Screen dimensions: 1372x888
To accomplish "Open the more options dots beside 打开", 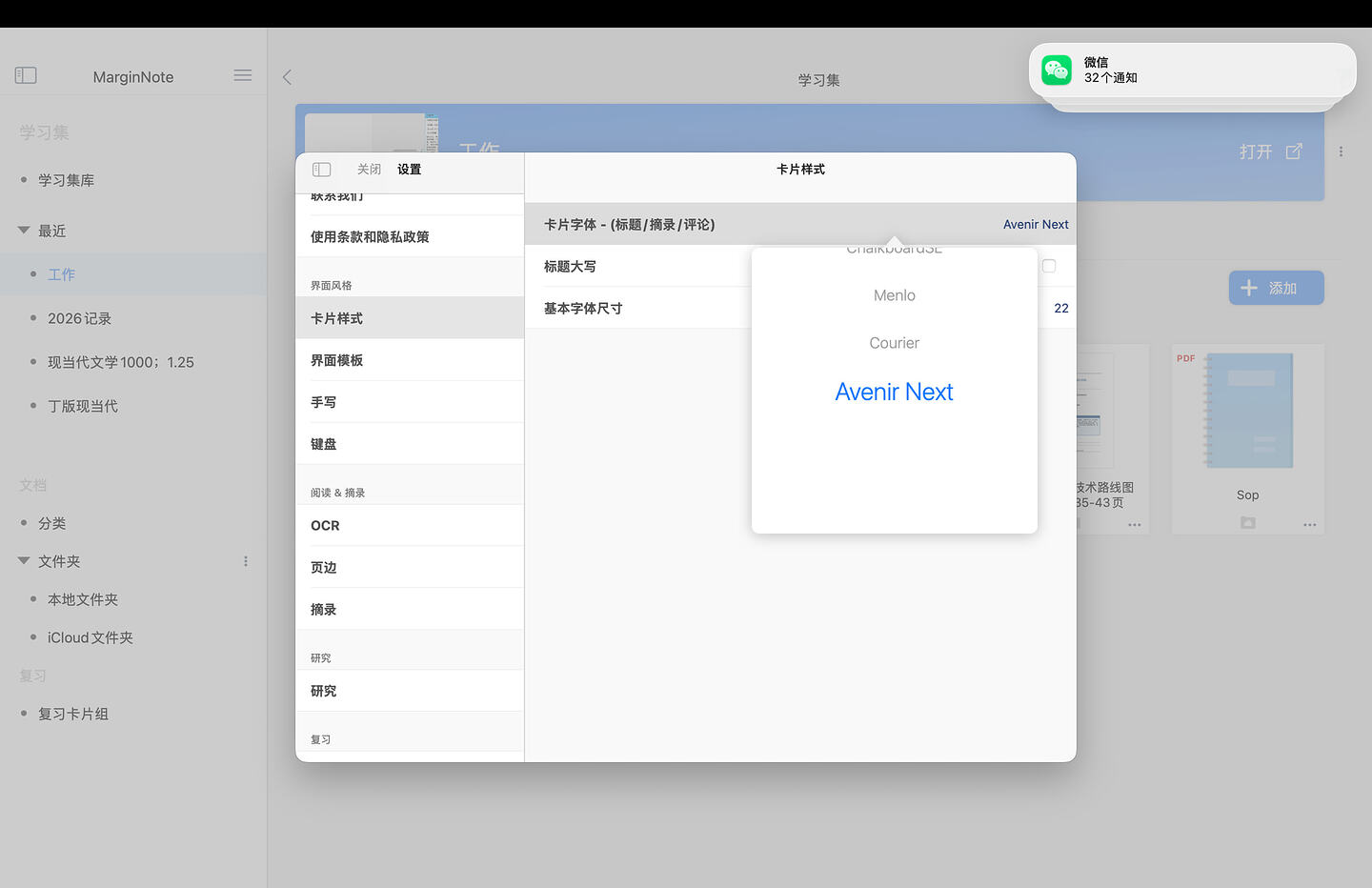I will pyautogui.click(x=1341, y=151).
